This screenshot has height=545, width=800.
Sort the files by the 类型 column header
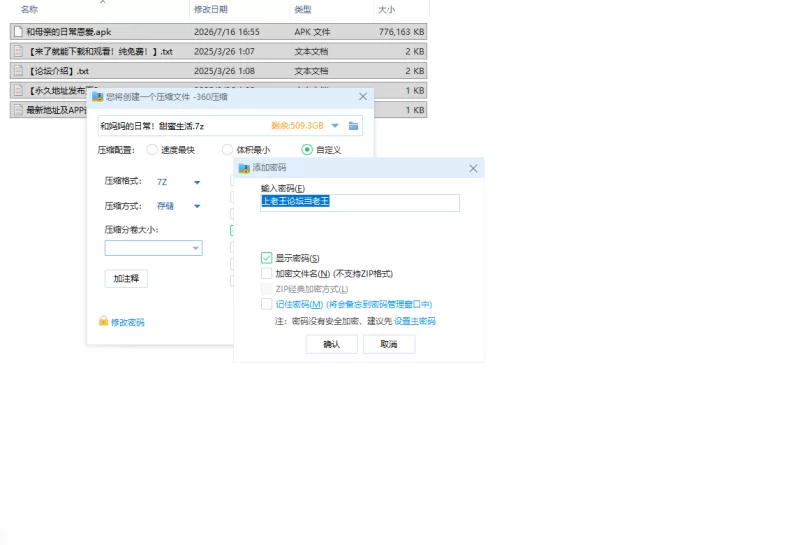(303, 9)
